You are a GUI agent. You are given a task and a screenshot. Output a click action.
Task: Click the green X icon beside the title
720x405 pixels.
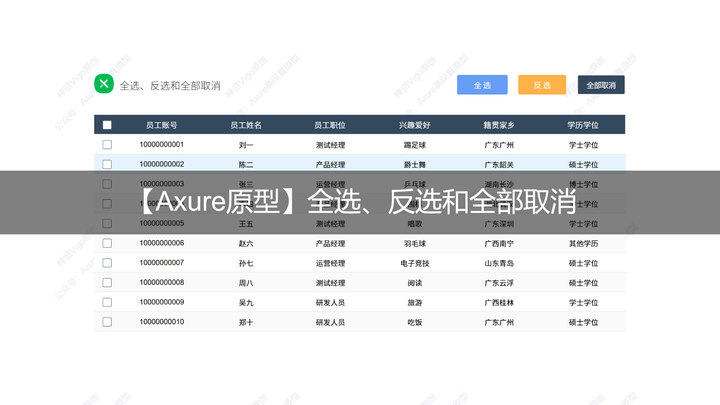tap(104, 84)
